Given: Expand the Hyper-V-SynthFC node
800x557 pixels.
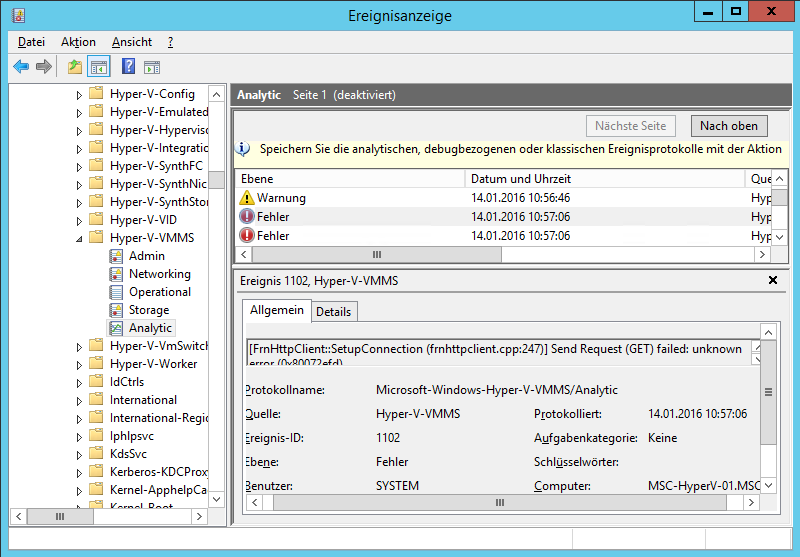Looking at the screenshot, I should tap(79, 167).
